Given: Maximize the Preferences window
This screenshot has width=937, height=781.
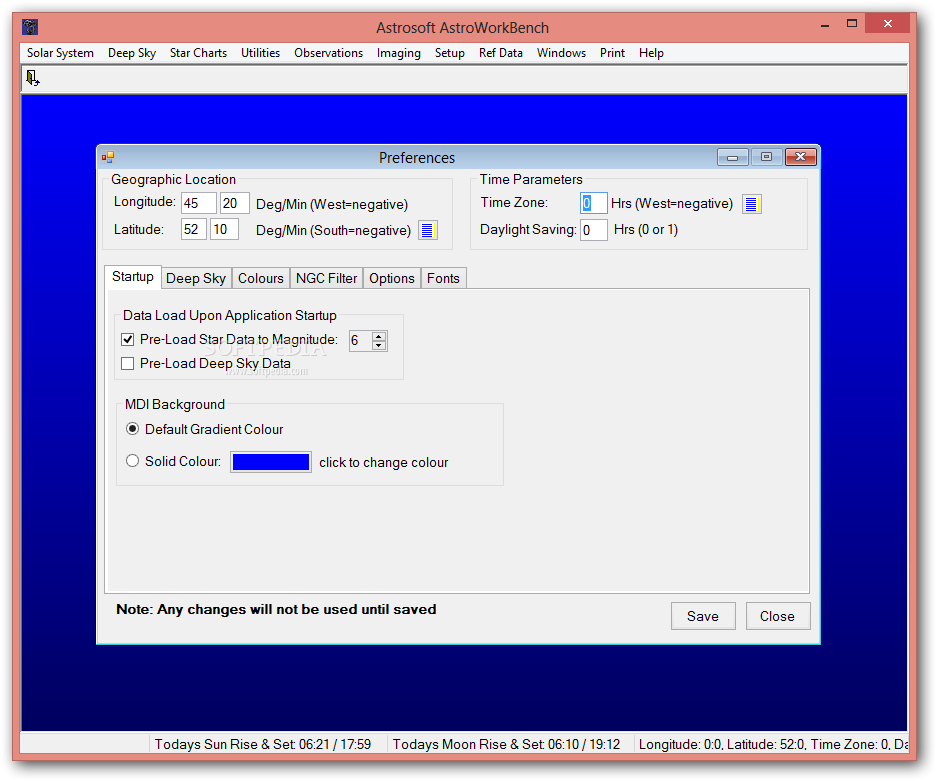Looking at the screenshot, I should point(766,157).
